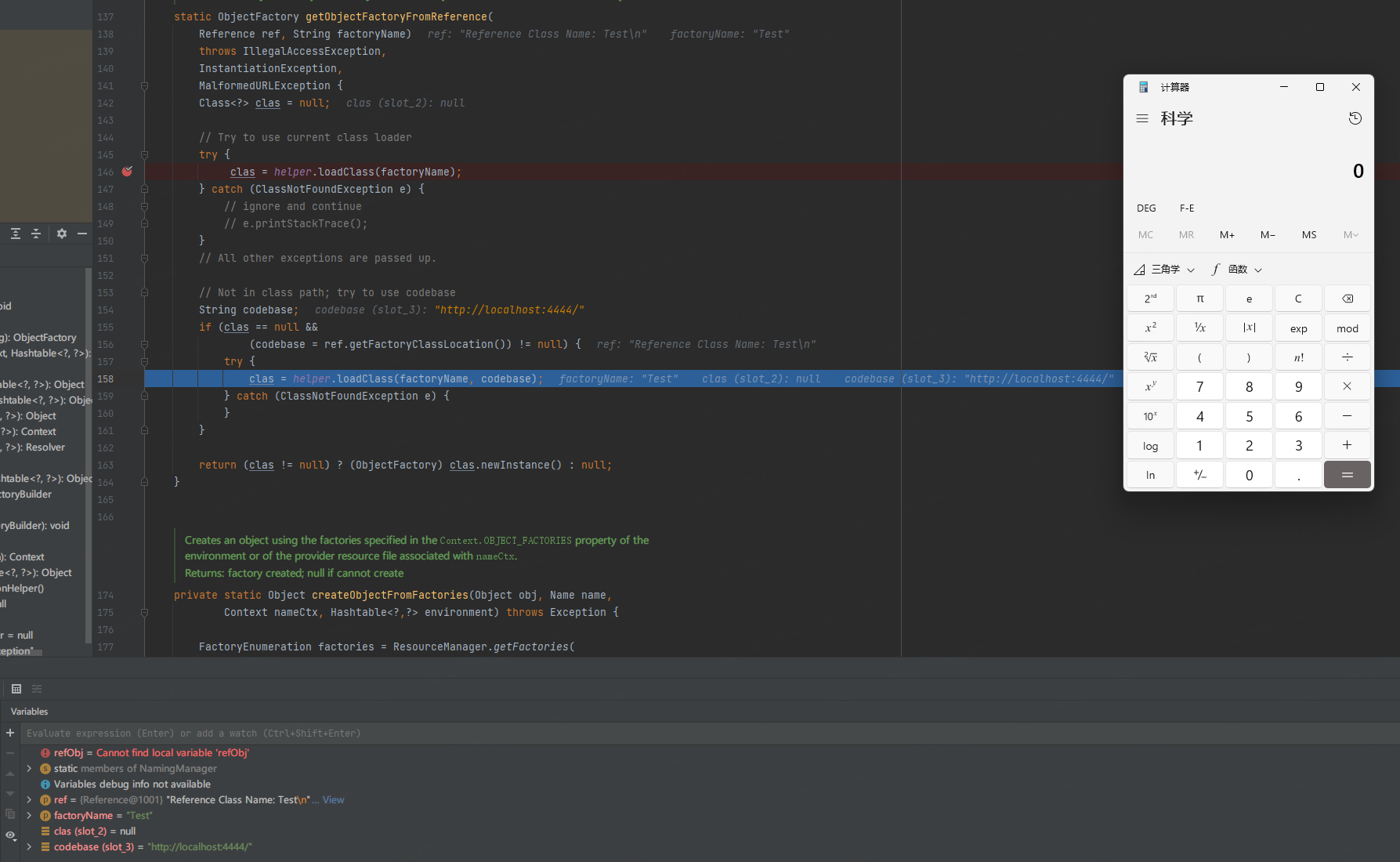Click the equals button in calculator
The width and height of the screenshot is (1400, 862).
click(1348, 475)
